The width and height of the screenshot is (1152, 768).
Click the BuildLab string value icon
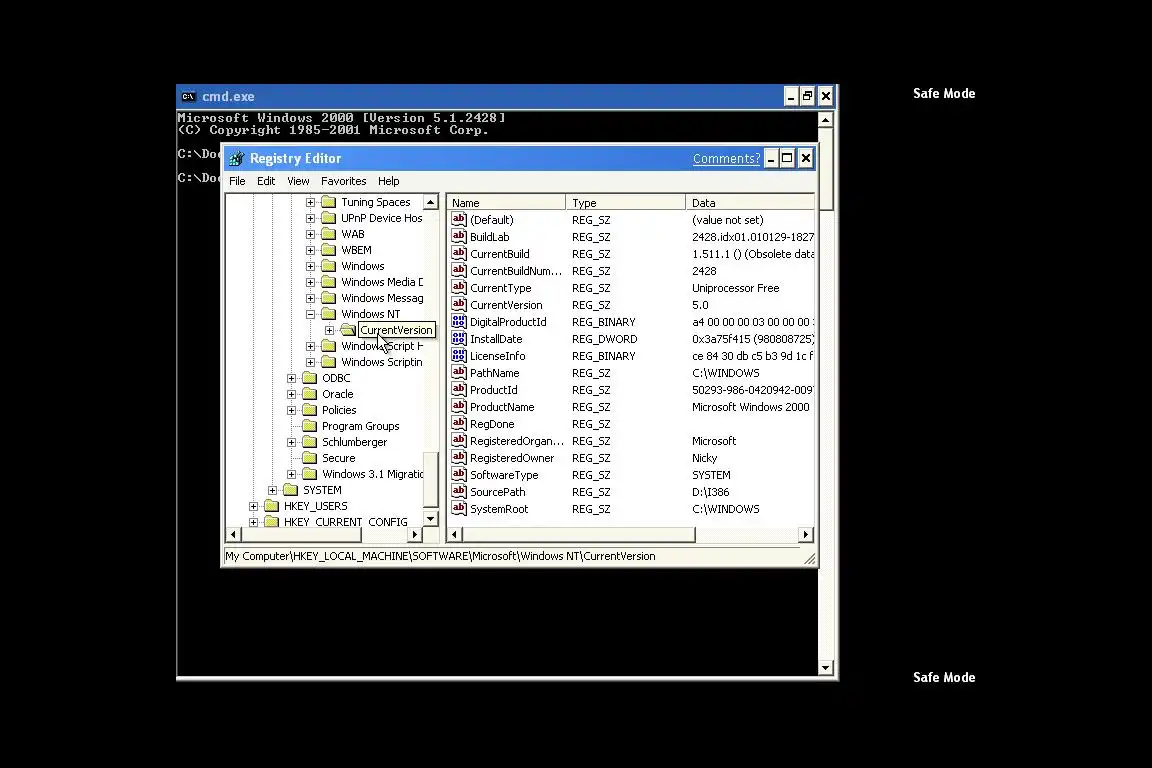(x=459, y=236)
